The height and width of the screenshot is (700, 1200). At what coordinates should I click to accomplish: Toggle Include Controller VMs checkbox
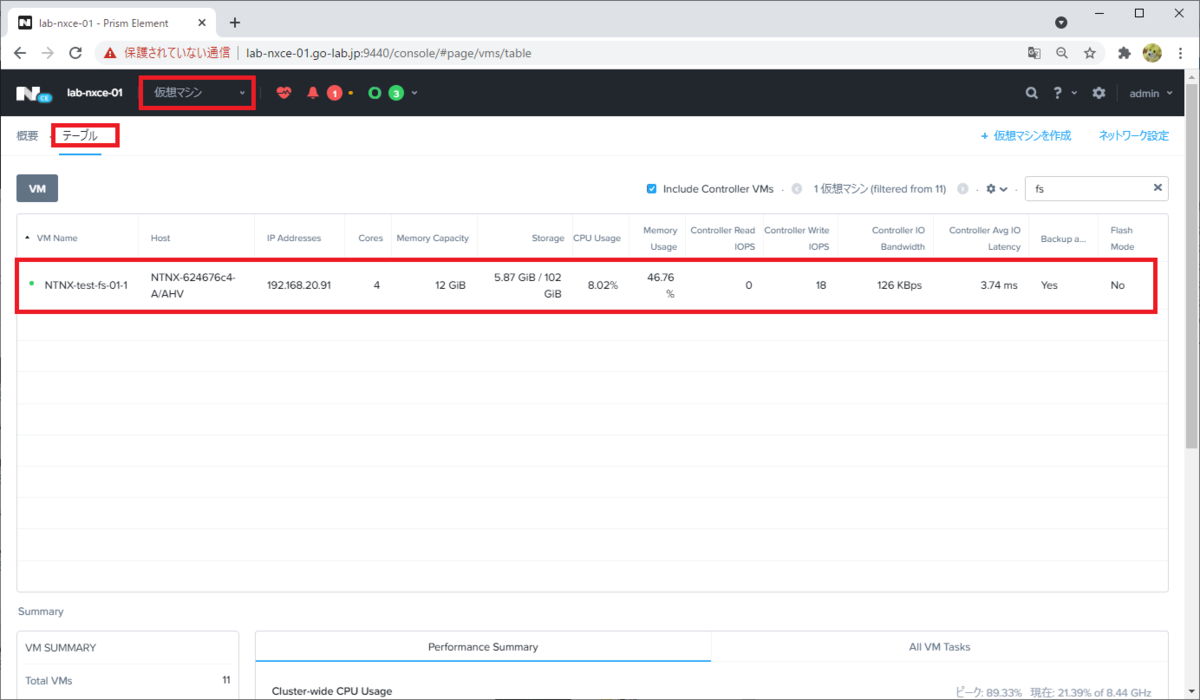coord(652,188)
